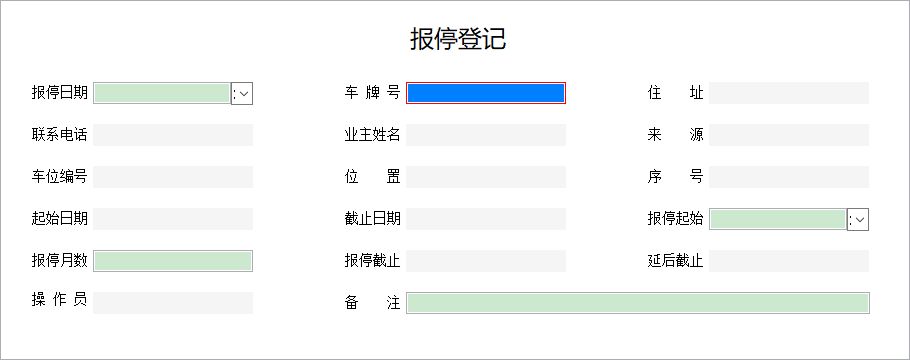Image resolution: width=910 pixels, height=360 pixels.
Task: Click the 延后截止 field
Action: 789,261
